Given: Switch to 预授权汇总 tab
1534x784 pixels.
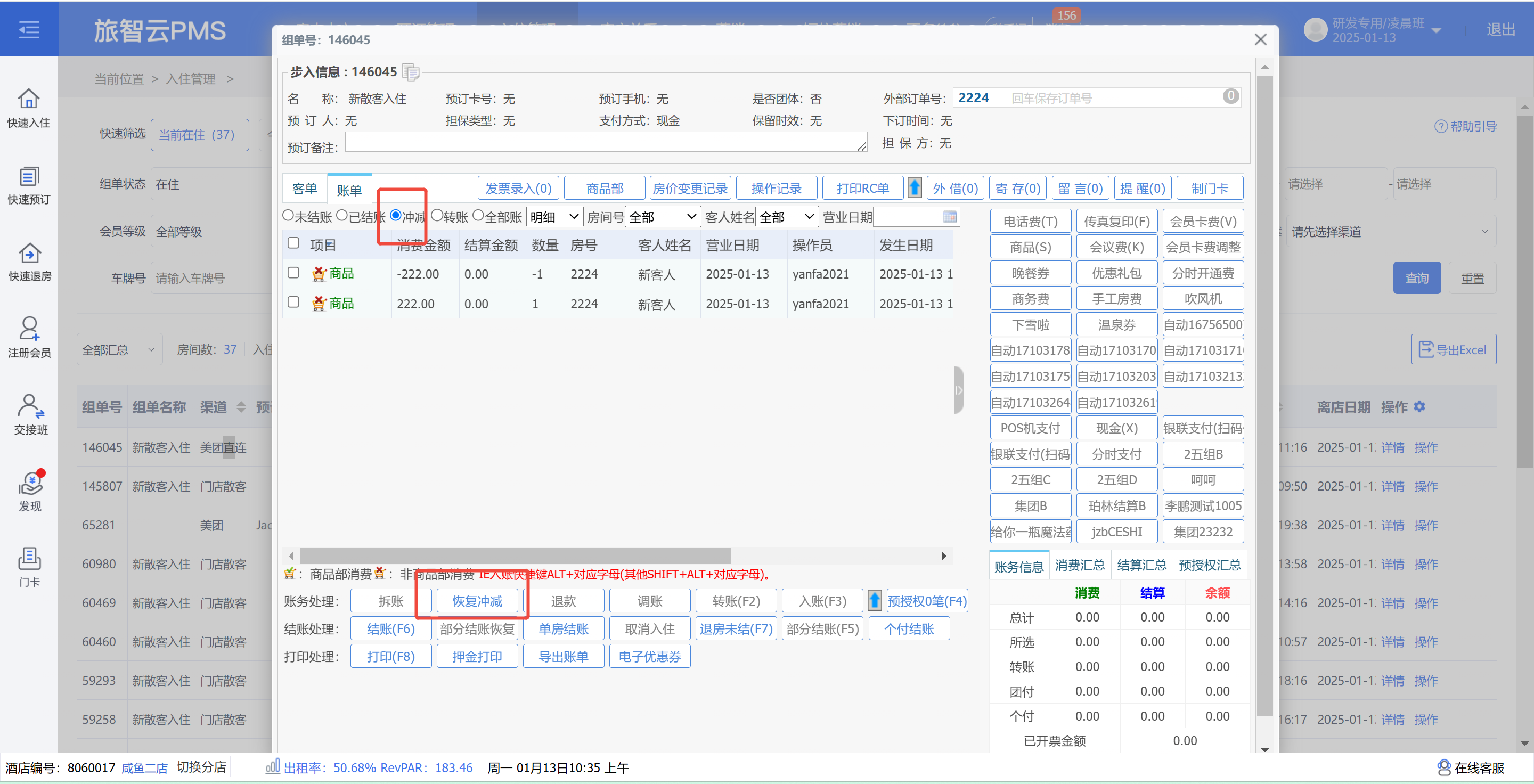Looking at the screenshot, I should 1210,565.
